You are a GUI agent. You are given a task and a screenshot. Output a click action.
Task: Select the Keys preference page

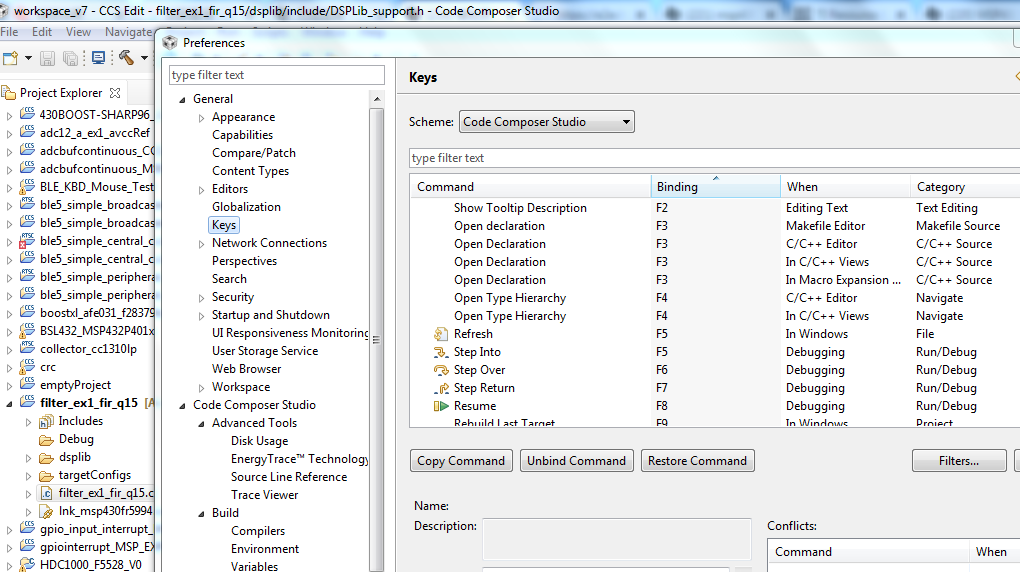(224, 225)
